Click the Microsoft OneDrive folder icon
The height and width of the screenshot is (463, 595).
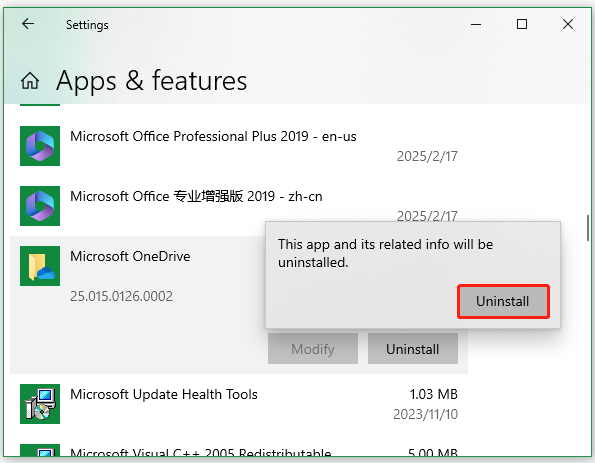(40, 266)
